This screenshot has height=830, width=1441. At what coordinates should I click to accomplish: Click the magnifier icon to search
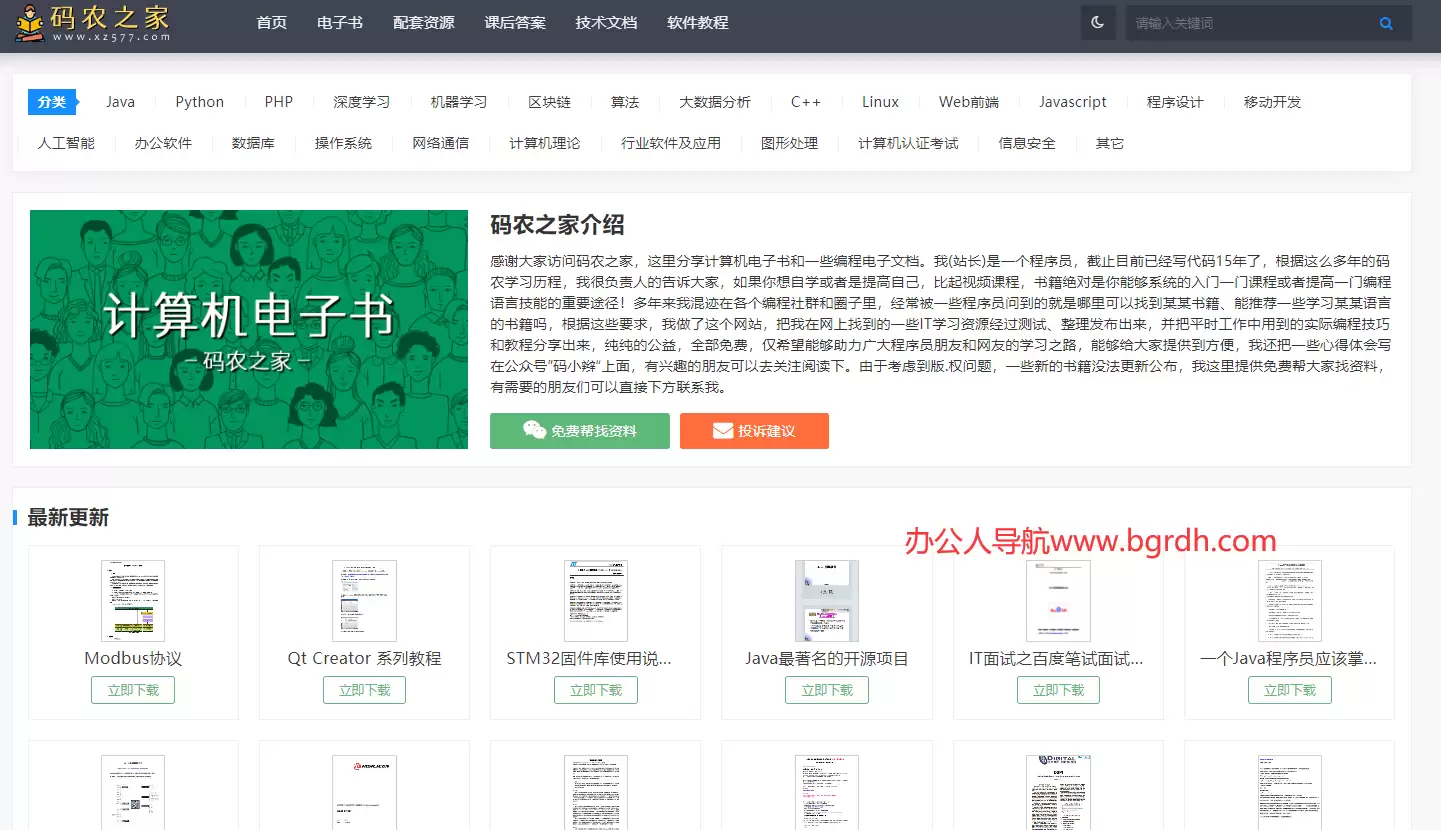[x=1386, y=22]
